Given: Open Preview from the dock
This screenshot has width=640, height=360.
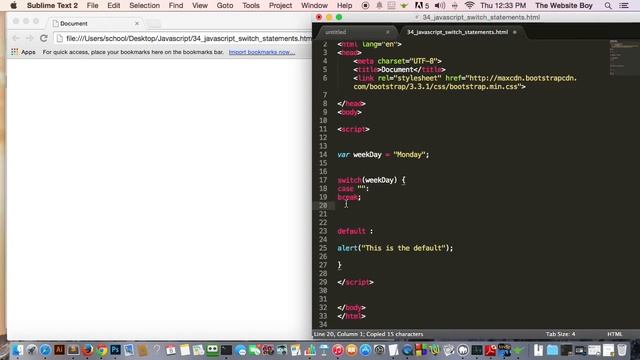Looking at the screenshot, I should click(129, 350).
